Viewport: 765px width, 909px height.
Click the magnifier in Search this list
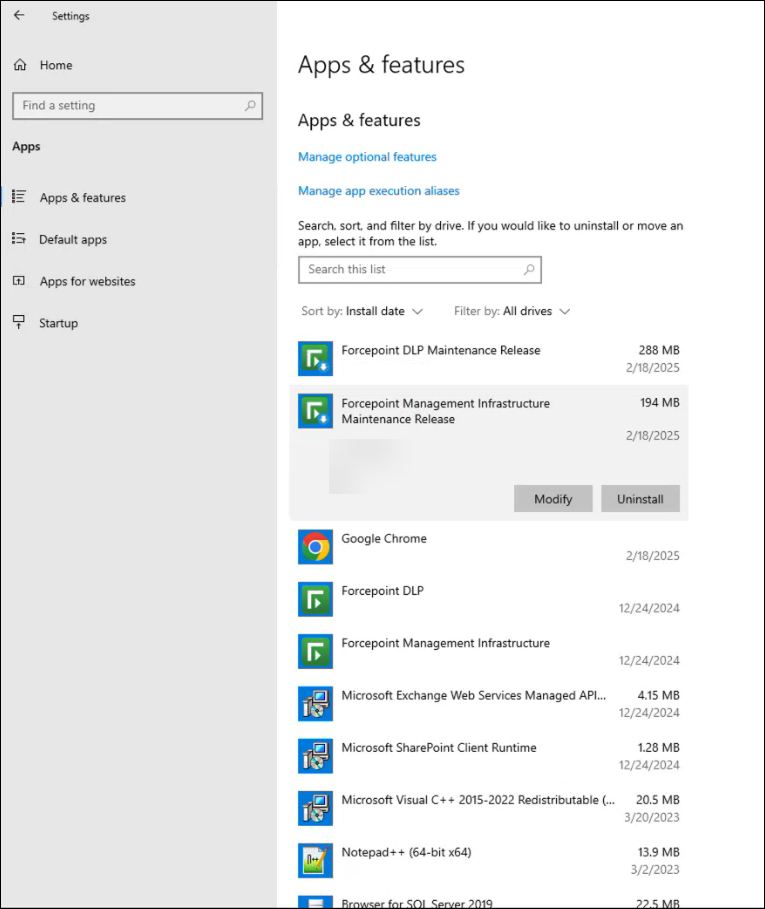click(x=529, y=270)
